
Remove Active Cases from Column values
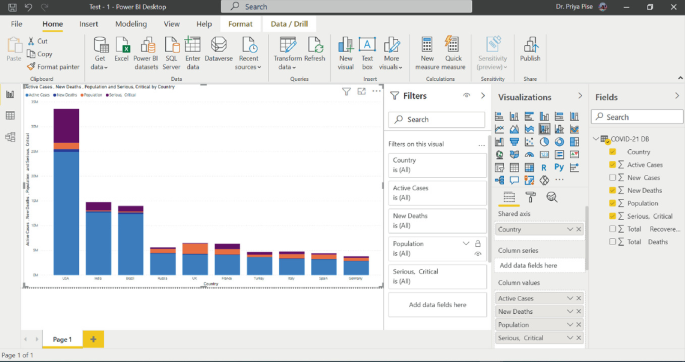(579, 298)
